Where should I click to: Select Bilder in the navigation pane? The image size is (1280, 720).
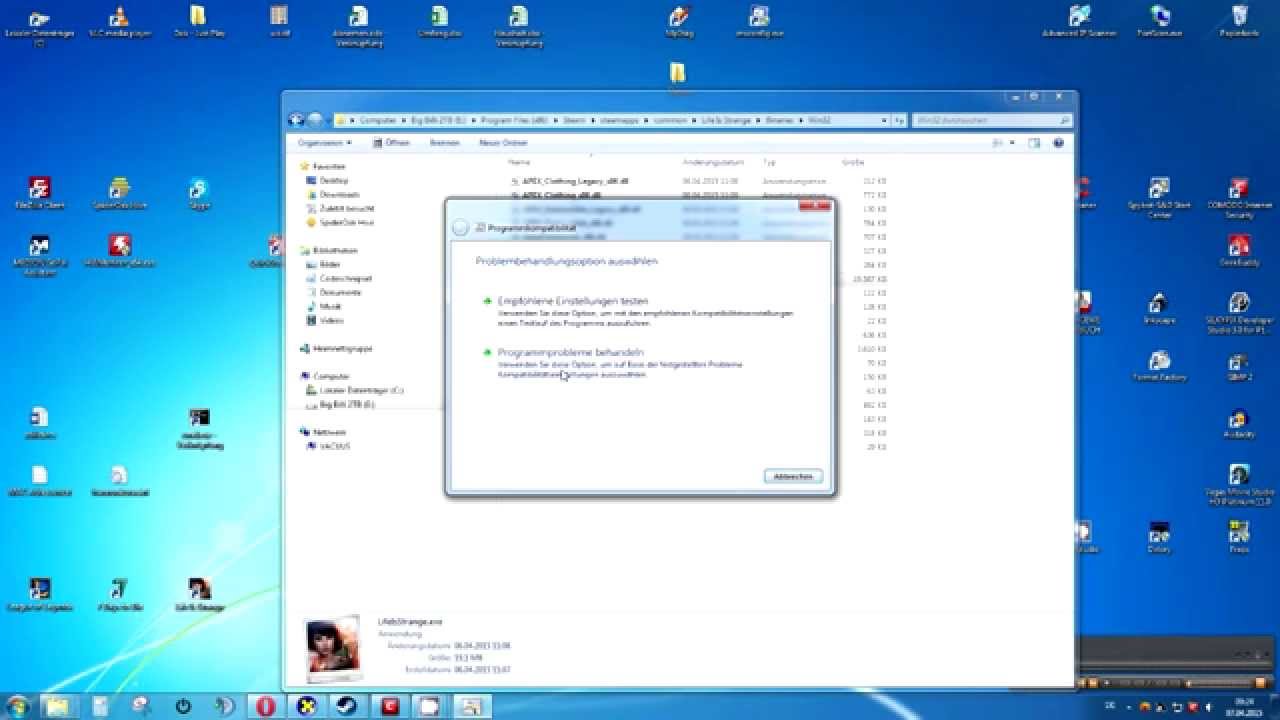pyautogui.click(x=329, y=264)
